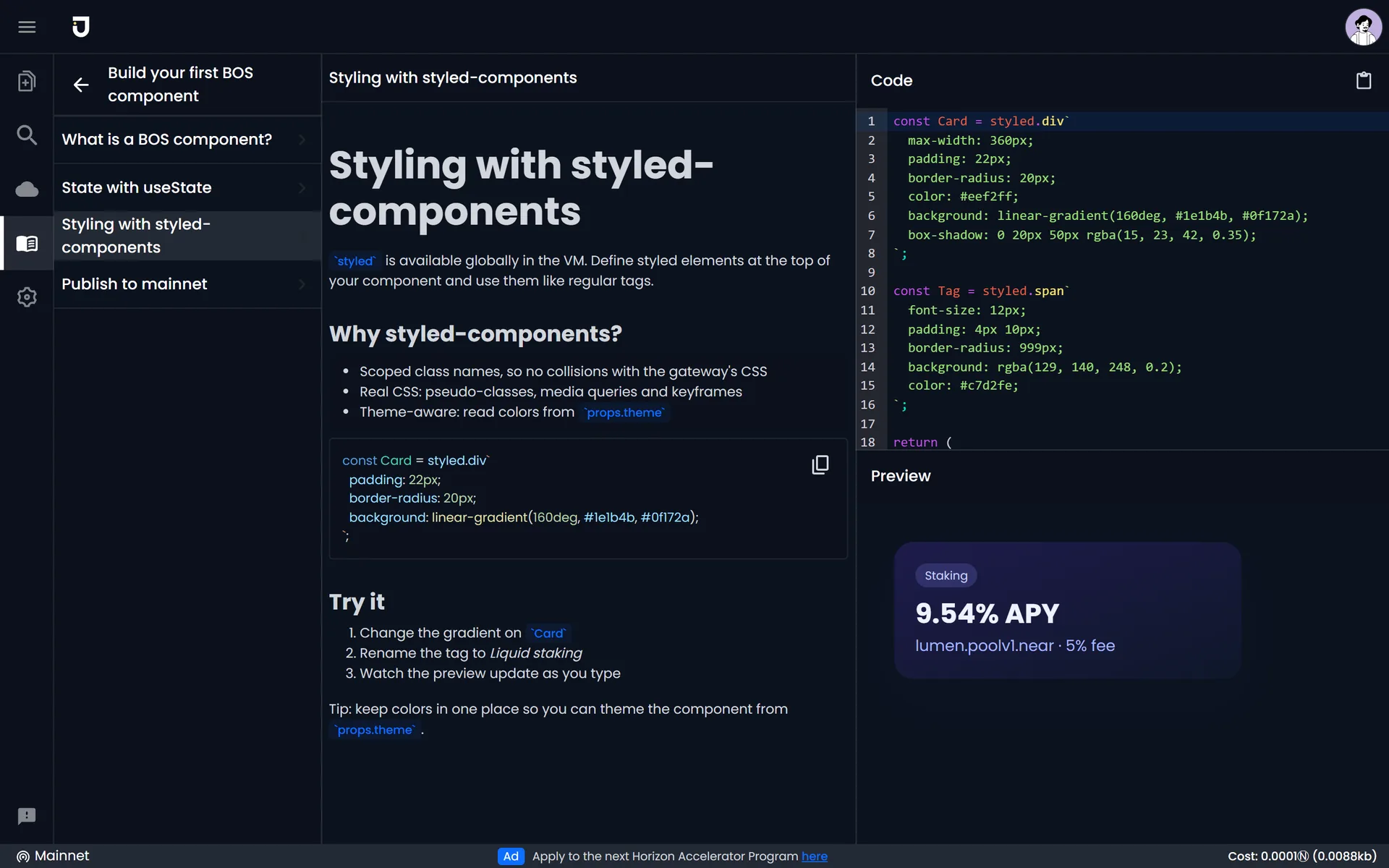Click code line 'color: #c7d2fe;'
Viewport: 1389px width, 868px height.
(963, 386)
